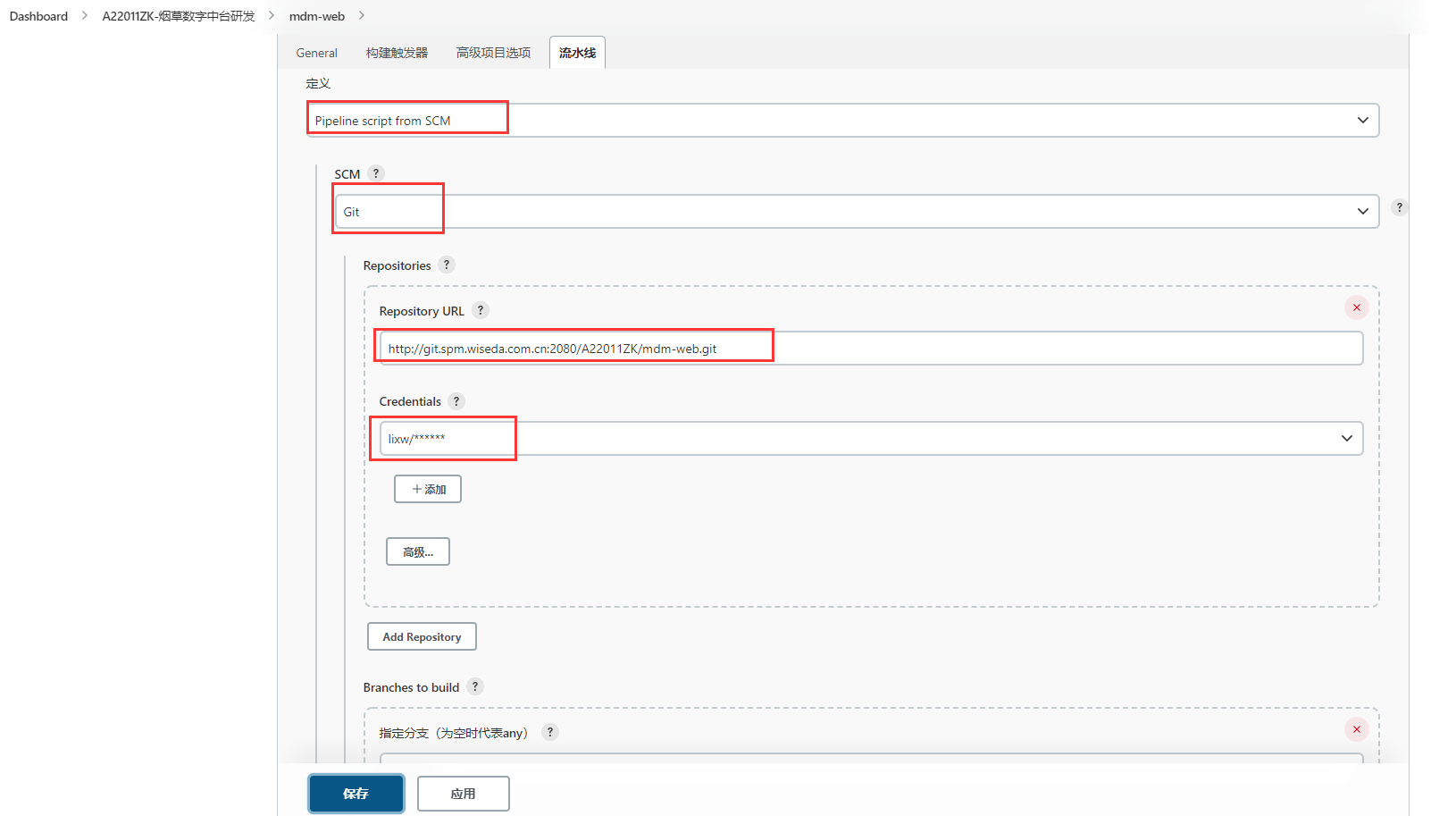This screenshot has height=816, width=1456.
Task: Expand breadcrumb chevron after Dashboard
Action: (x=85, y=15)
